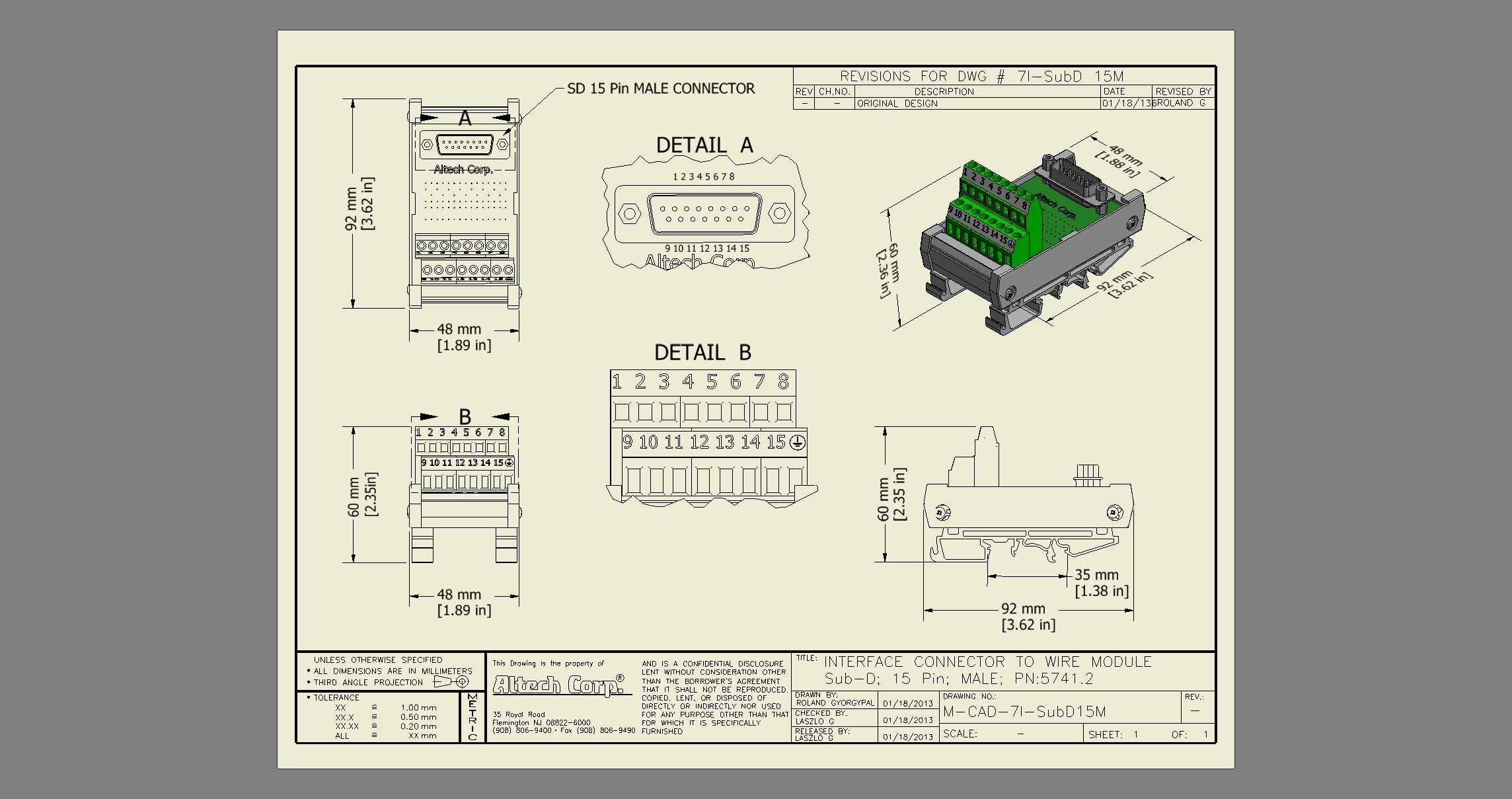Click '92 mm [3.62 in]' under the side view
This screenshot has height=799, width=1512.
point(1028,617)
